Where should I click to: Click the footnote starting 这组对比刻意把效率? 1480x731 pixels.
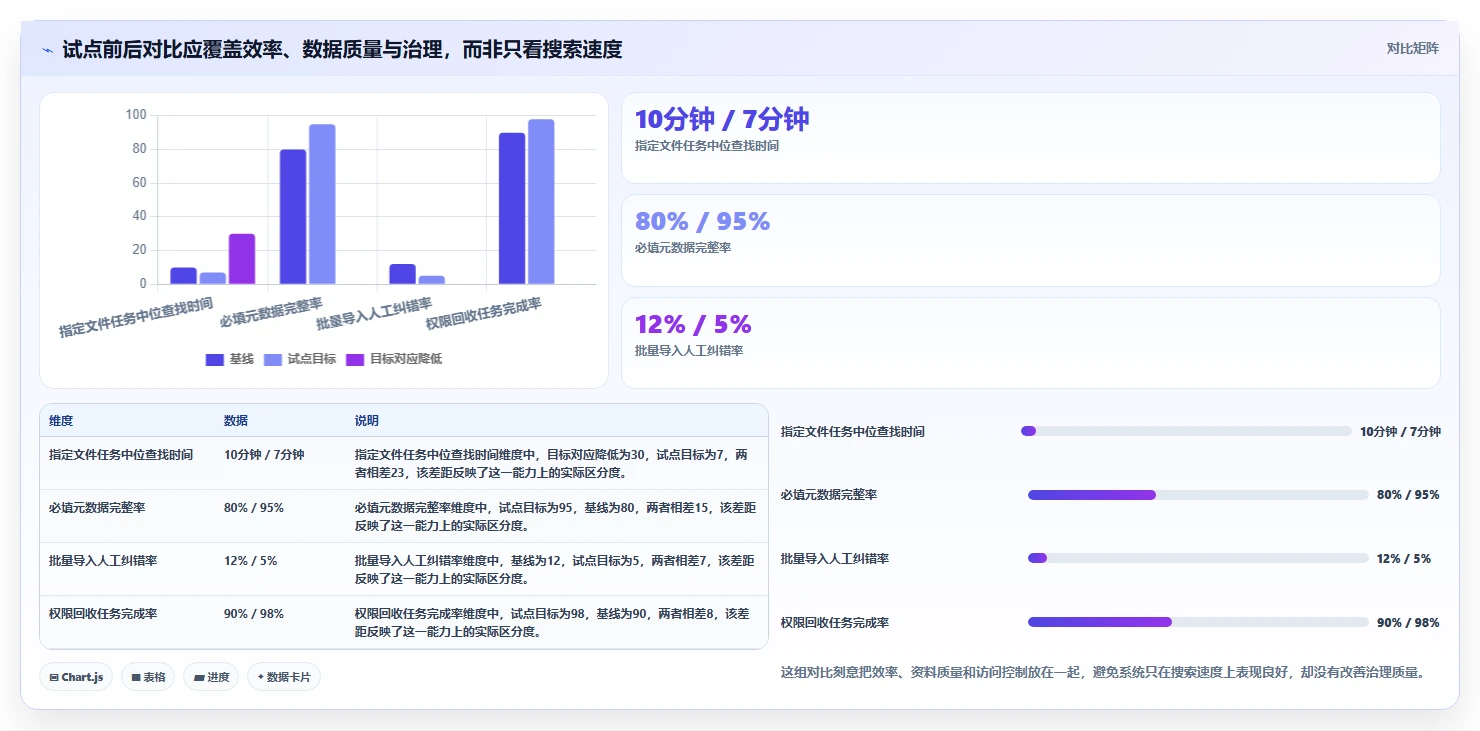1103,672
